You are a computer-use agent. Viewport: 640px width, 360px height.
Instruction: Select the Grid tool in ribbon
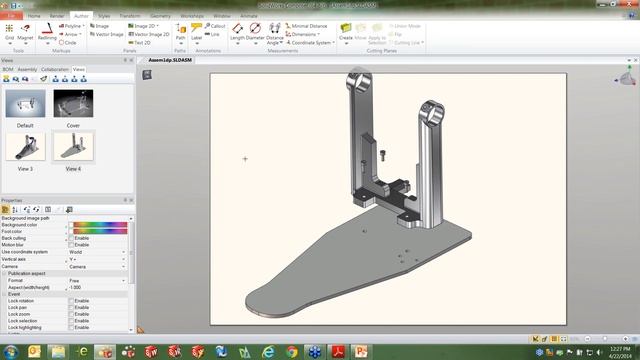pyautogui.click(x=9, y=32)
